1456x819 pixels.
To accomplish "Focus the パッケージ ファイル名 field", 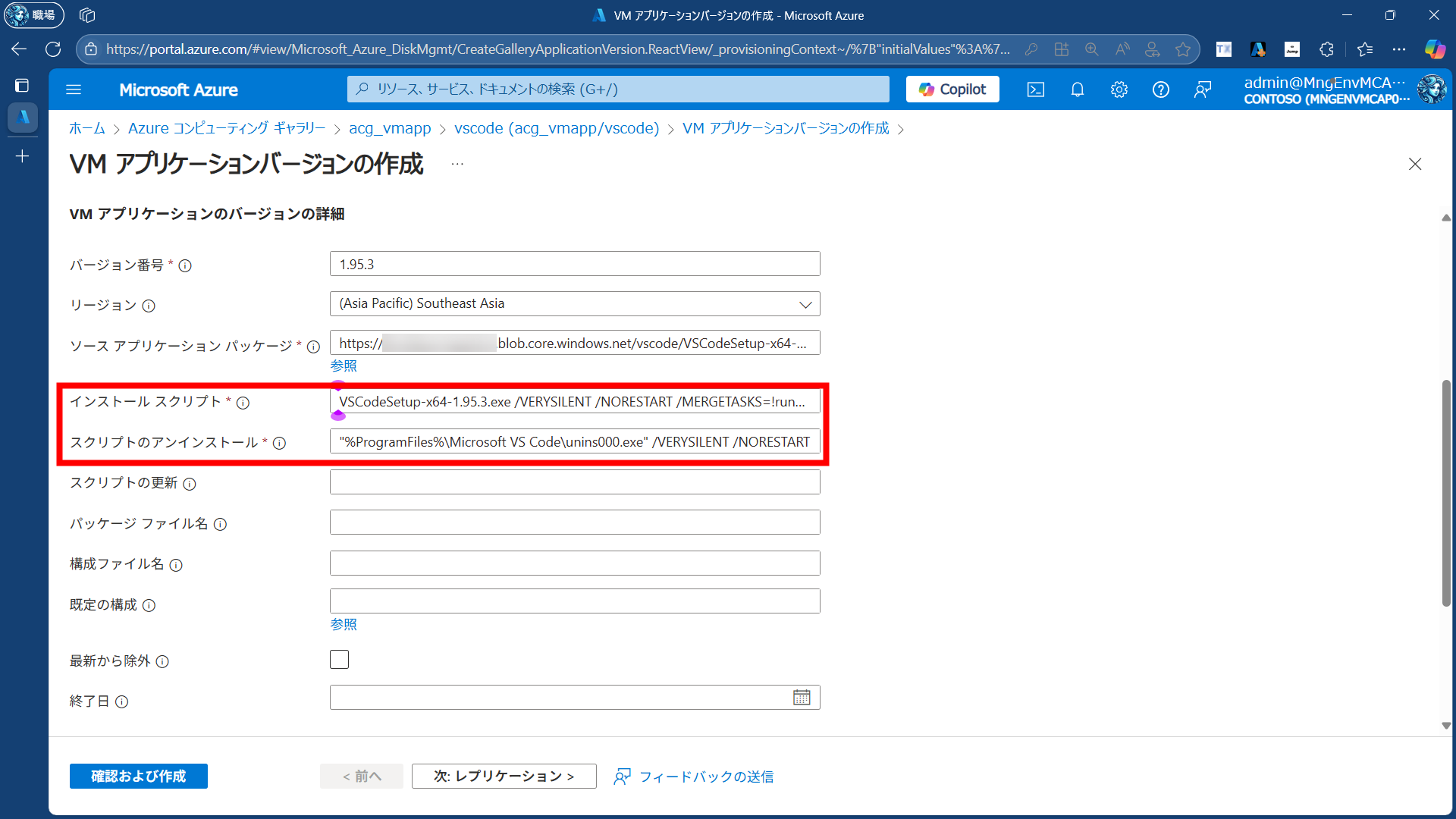I will pos(575,522).
